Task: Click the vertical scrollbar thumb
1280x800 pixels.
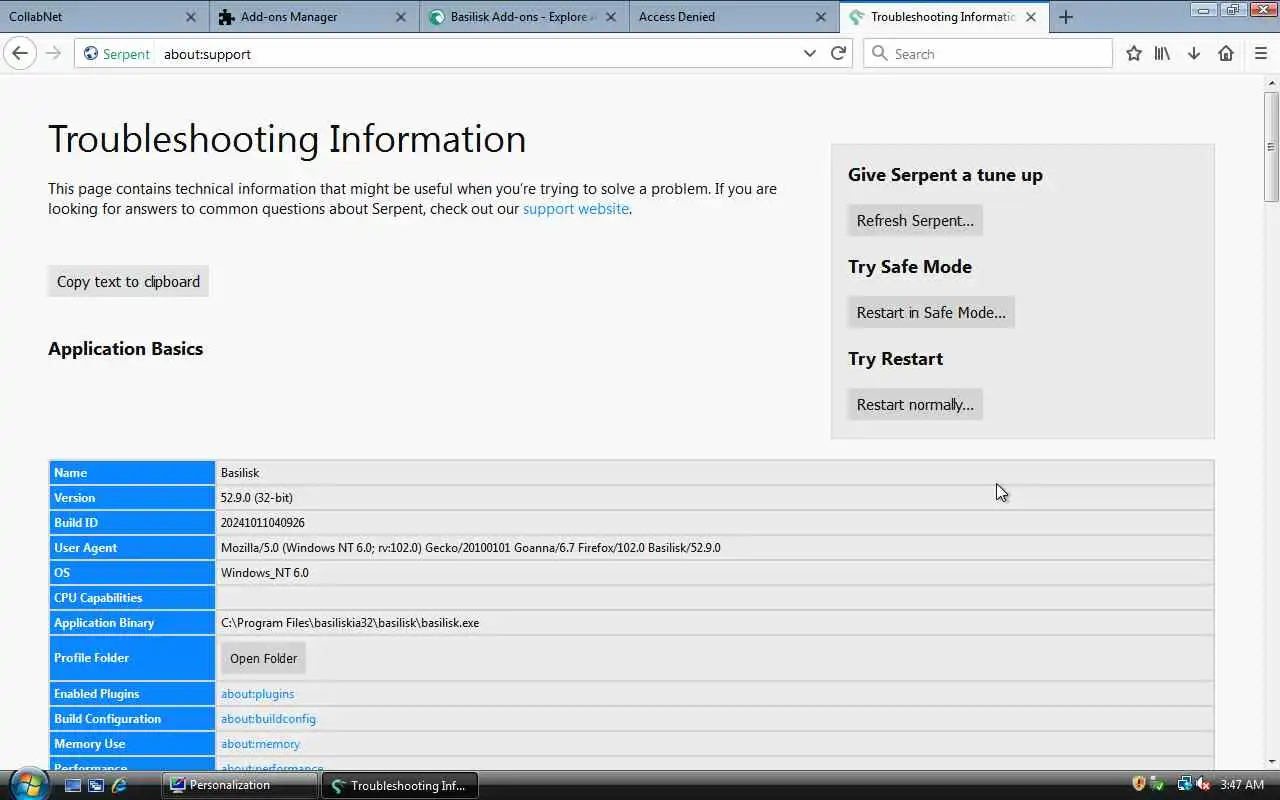Action: pyautogui.click(x=1271, y=146)
